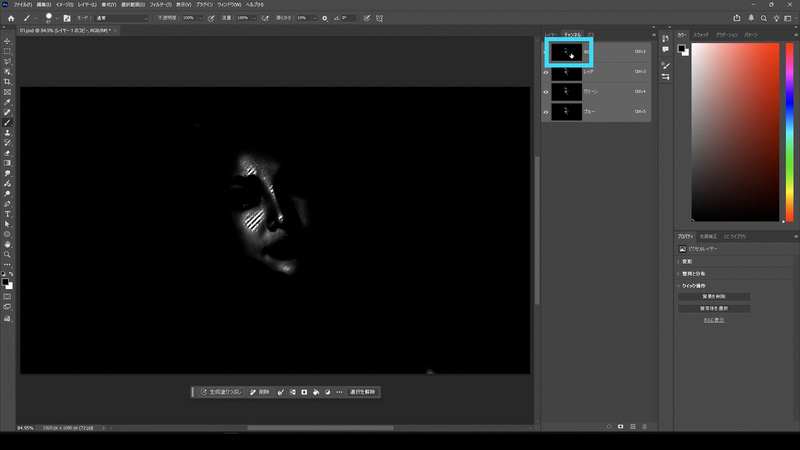Select the Zoom tool in toolbar

pos(8,254)
